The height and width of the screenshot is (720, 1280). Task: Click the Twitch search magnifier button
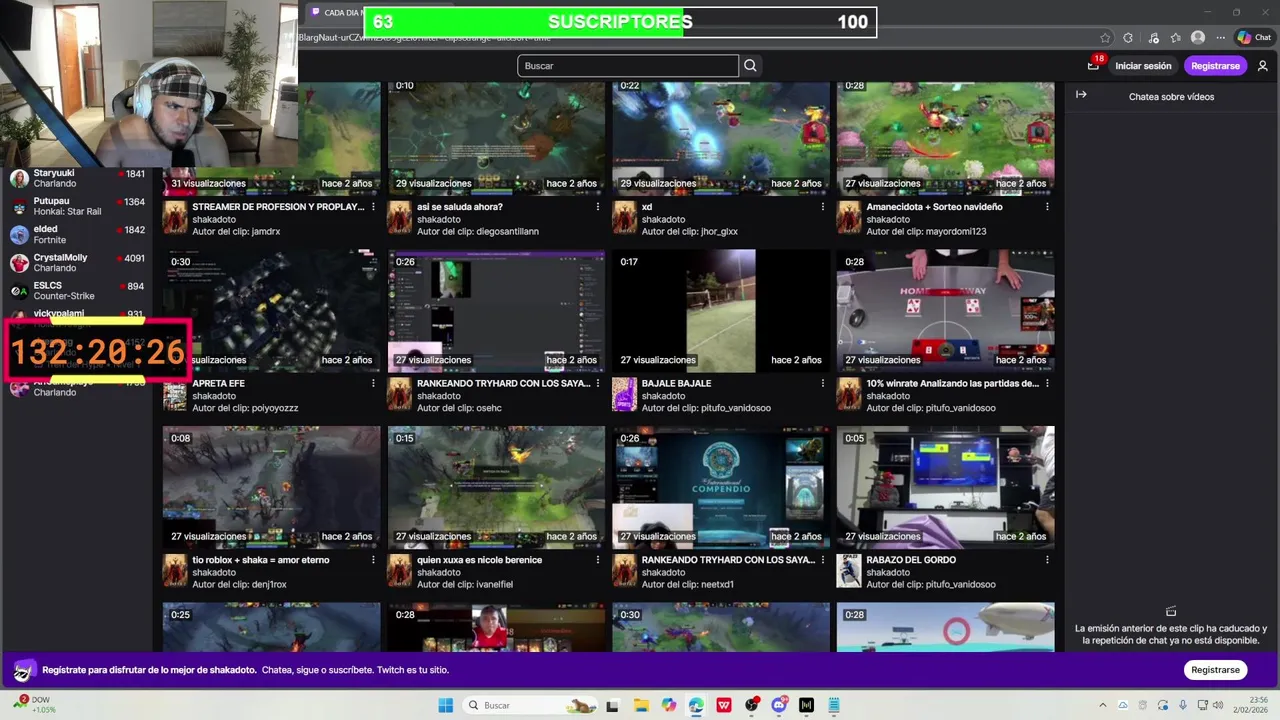click(750, 66)
